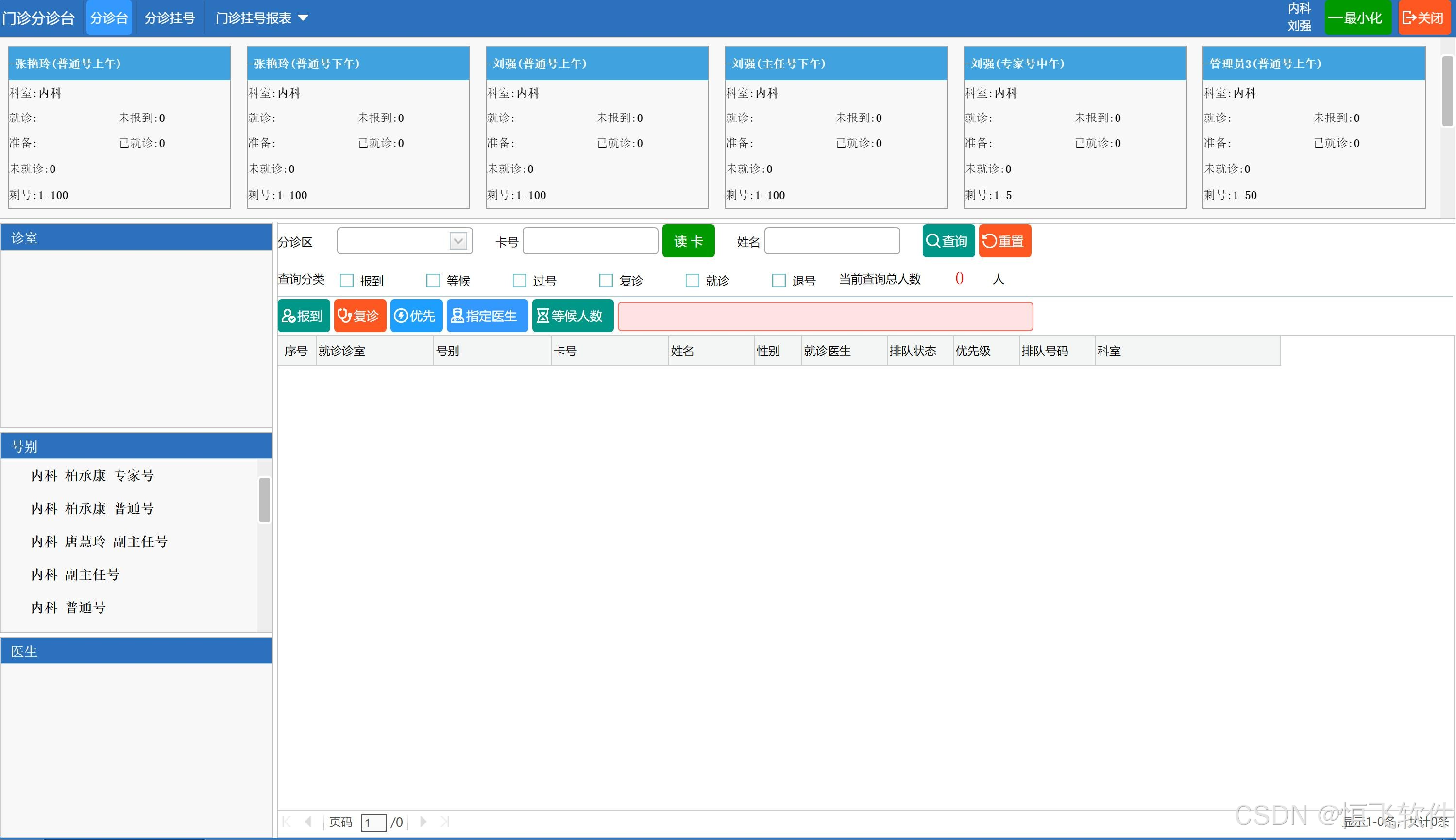This screenshot has width=1456, height=840.
Task: Switch to the 分诊挂号 tab
Action: (x=169, y=18)
